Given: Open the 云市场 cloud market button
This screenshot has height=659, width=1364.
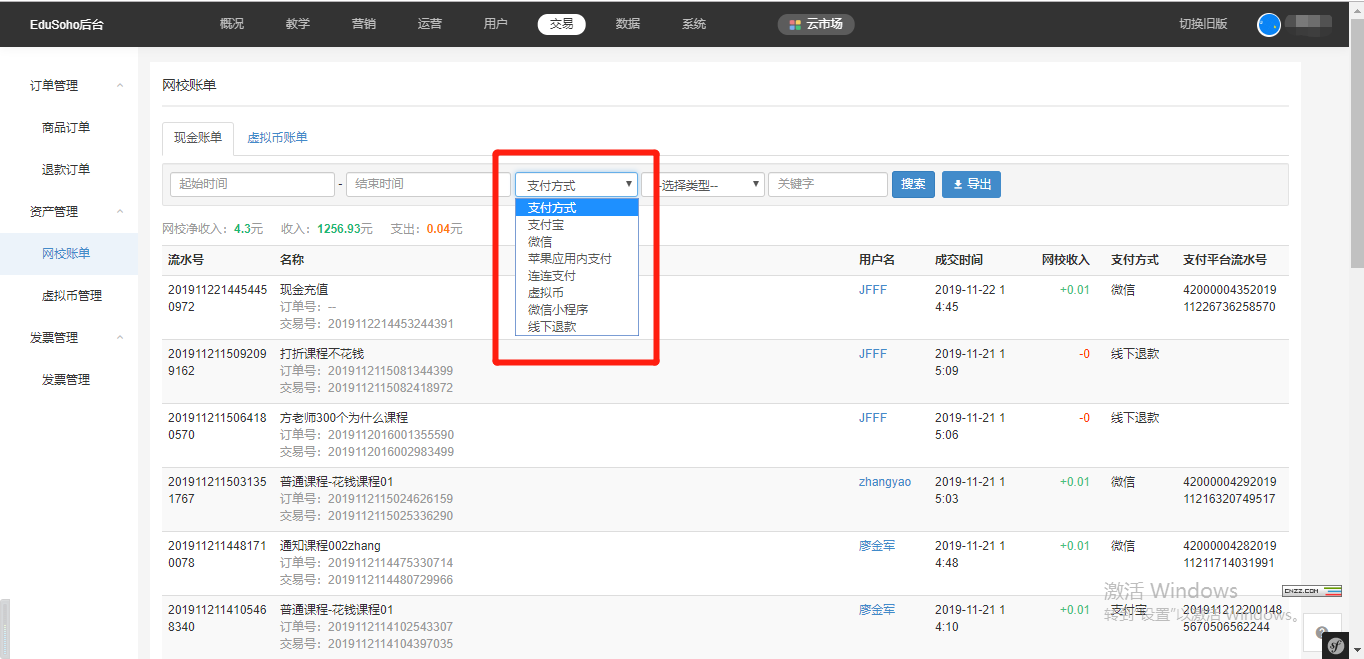Looking at the screenshot, I should click(815, 24).
